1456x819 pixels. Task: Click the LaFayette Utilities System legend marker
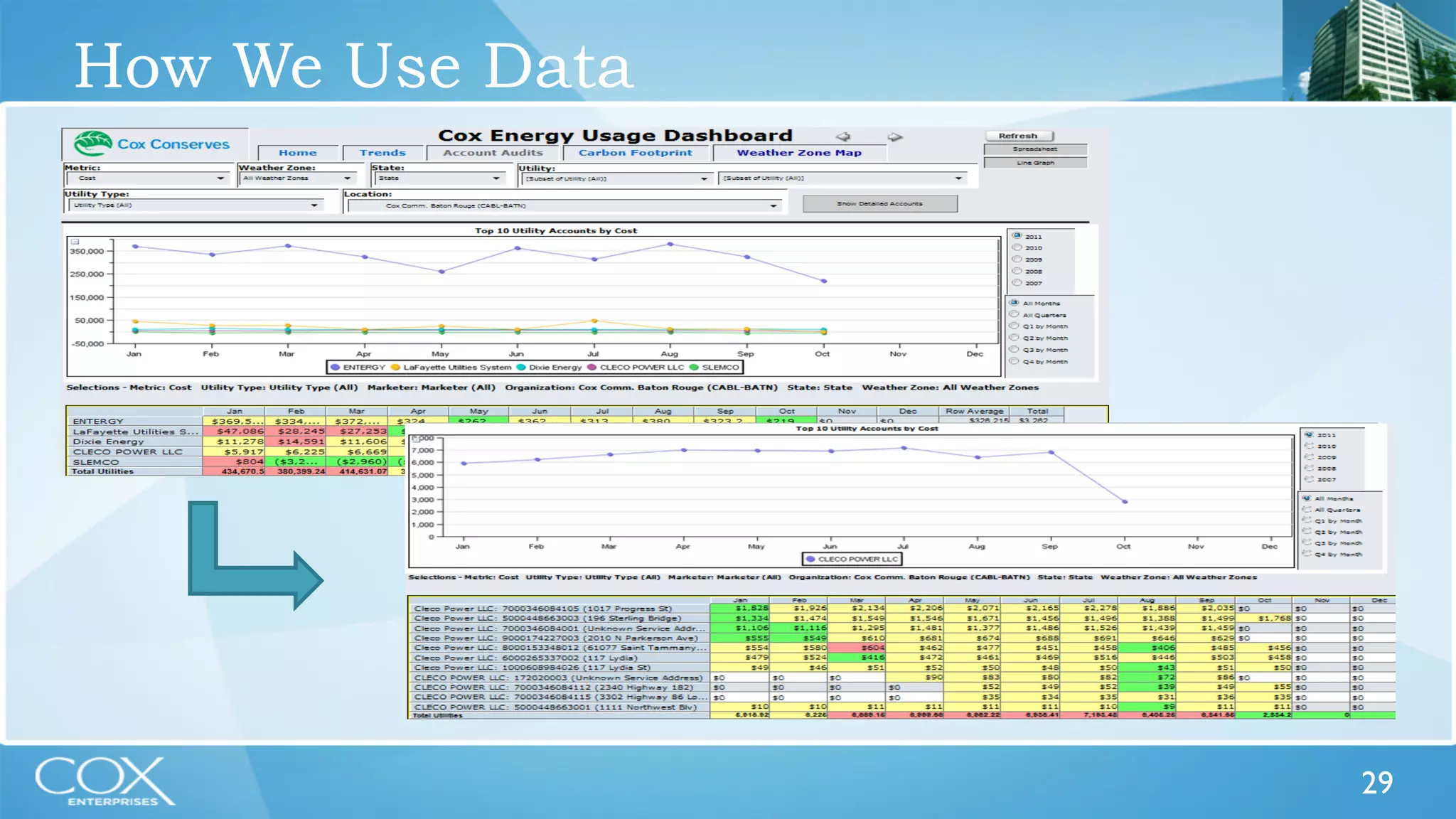395,368
